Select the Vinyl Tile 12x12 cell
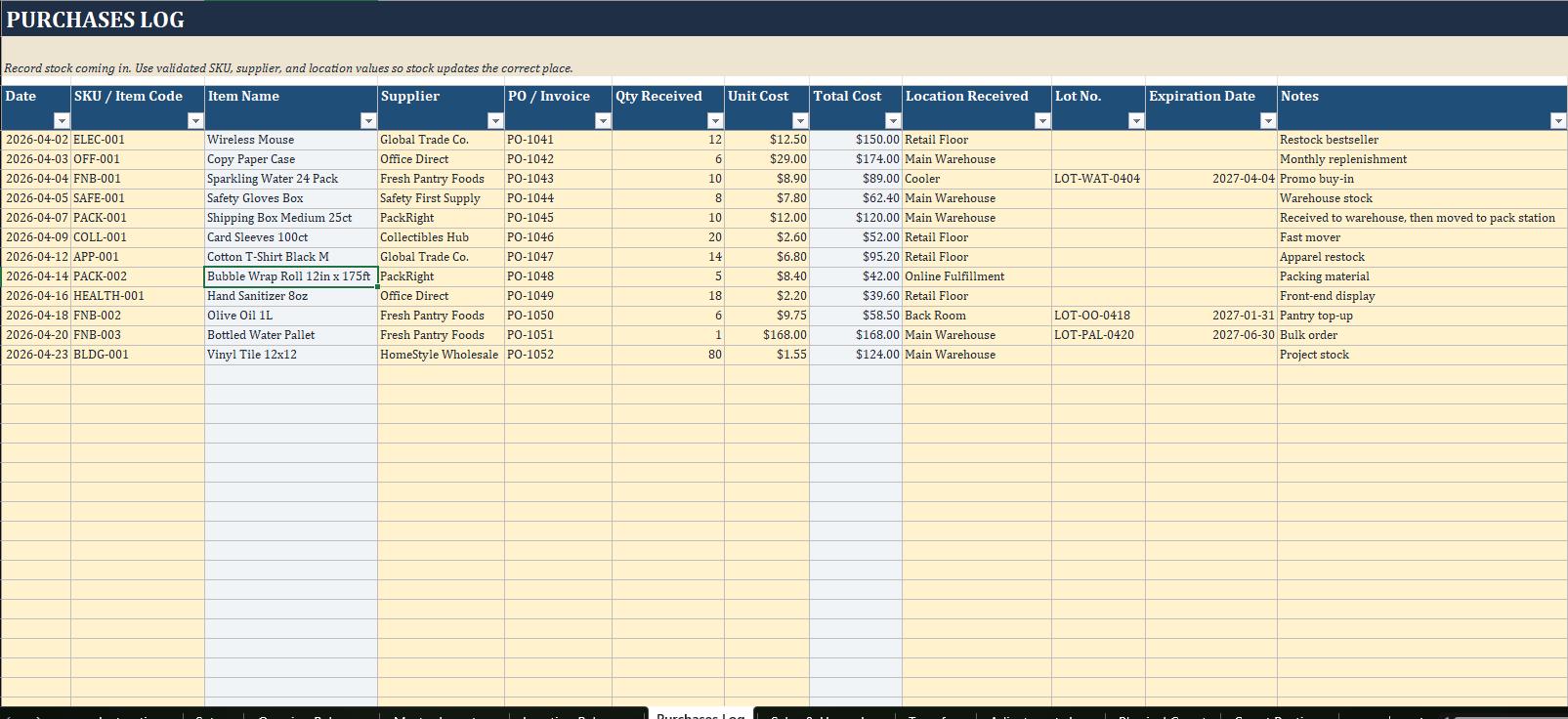The height and width of the screenshot is (719, 1568). (291, 355)
